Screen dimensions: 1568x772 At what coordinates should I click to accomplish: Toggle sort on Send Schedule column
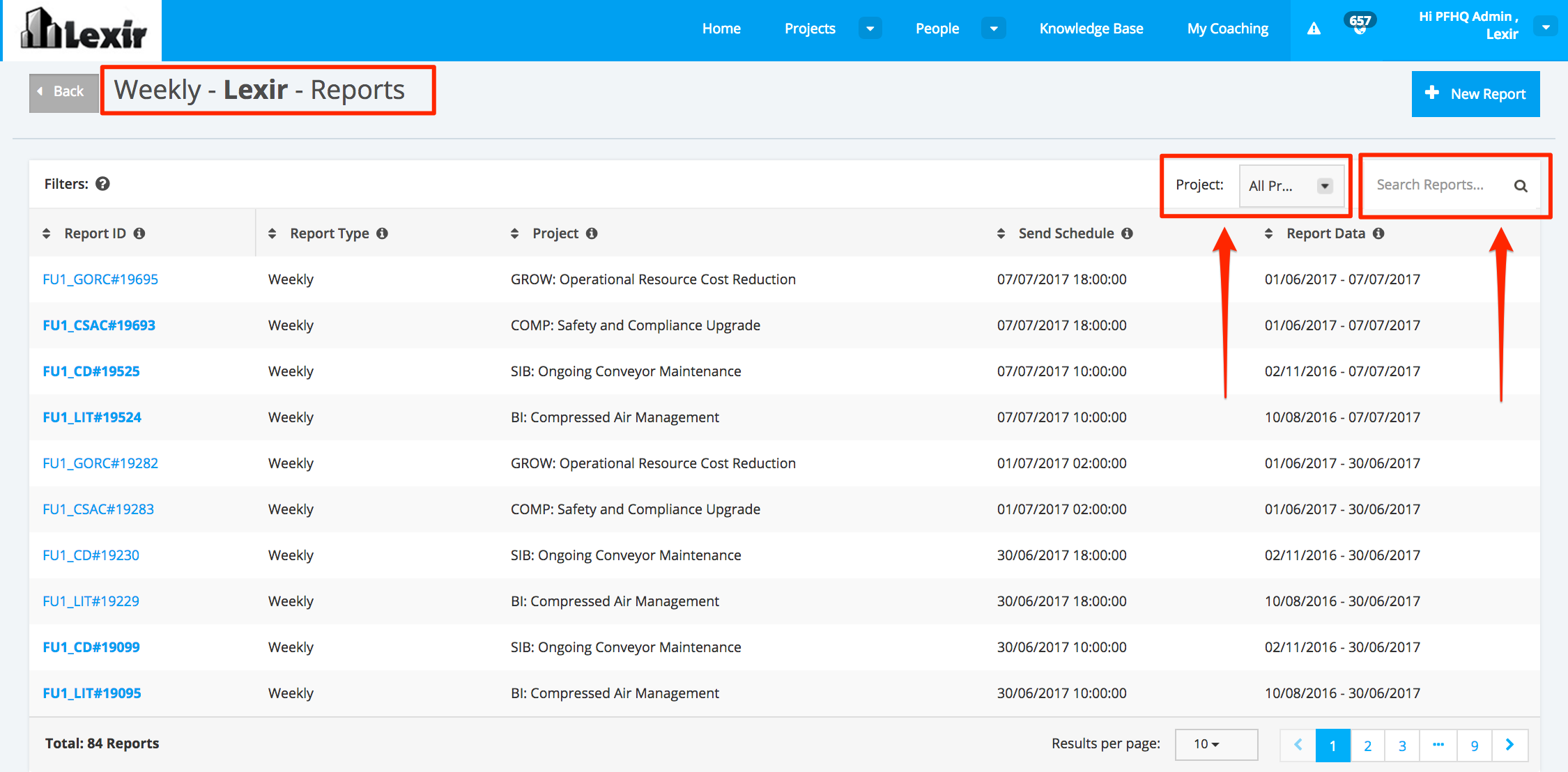[1001, 233]
